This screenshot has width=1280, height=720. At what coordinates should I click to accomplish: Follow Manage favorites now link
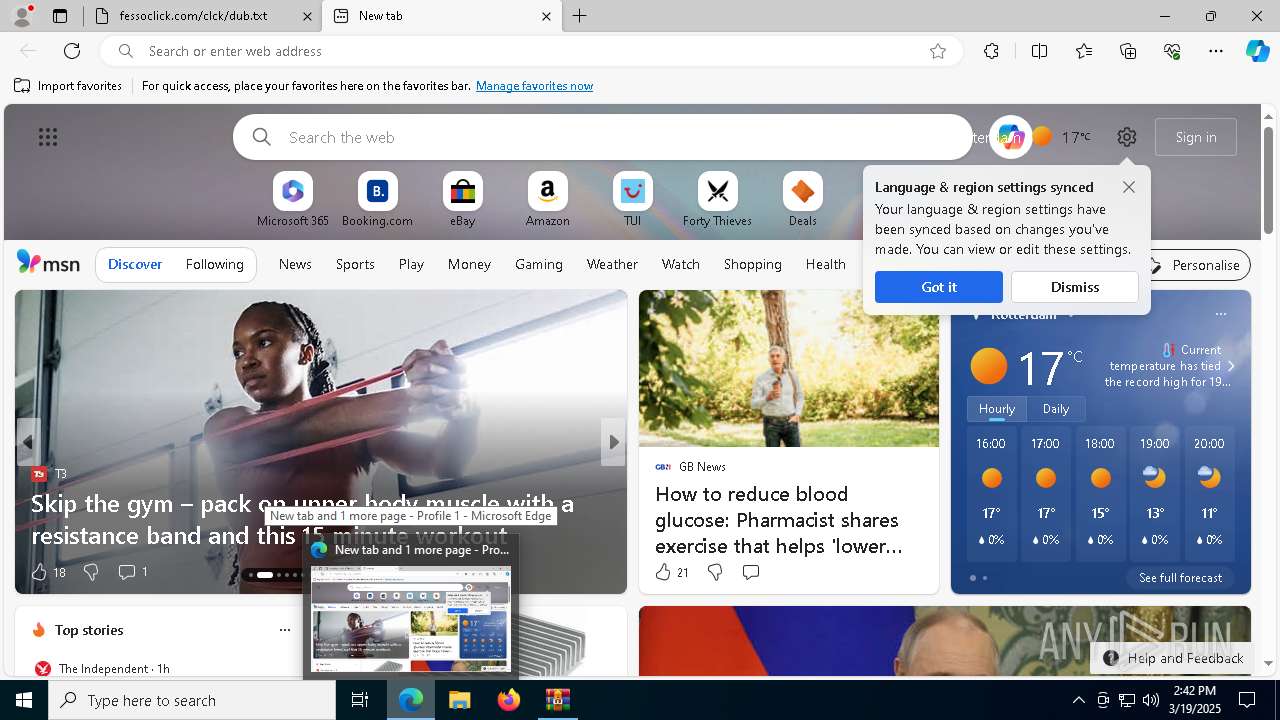pos(534,86)
